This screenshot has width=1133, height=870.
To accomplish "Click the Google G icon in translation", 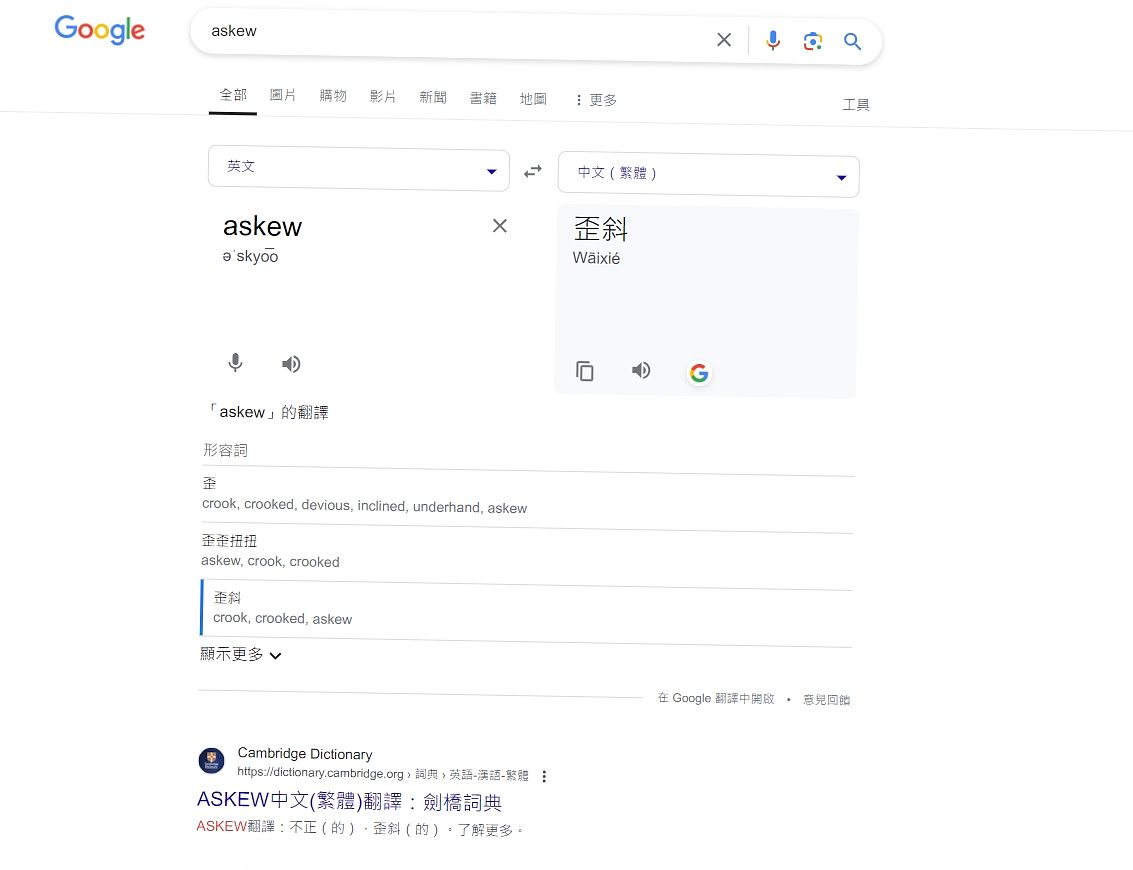I will (x=699, y=373).
